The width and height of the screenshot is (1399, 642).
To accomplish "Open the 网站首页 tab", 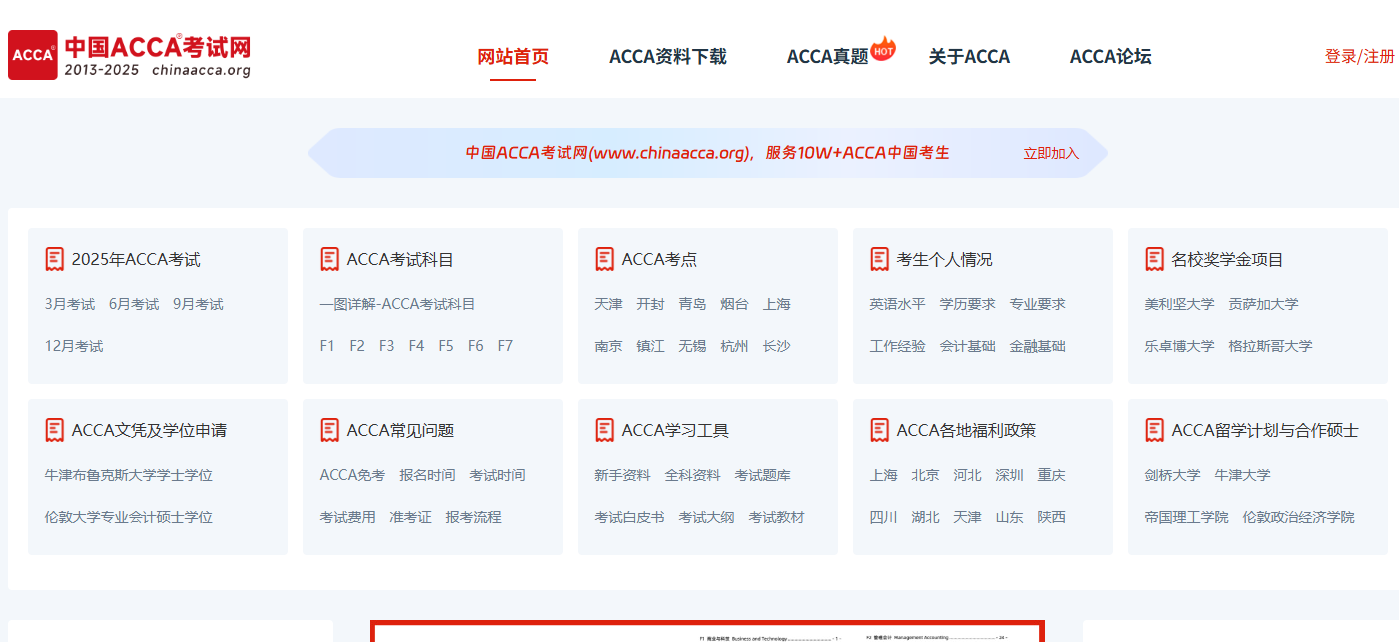I will click(x=512, y=57).
